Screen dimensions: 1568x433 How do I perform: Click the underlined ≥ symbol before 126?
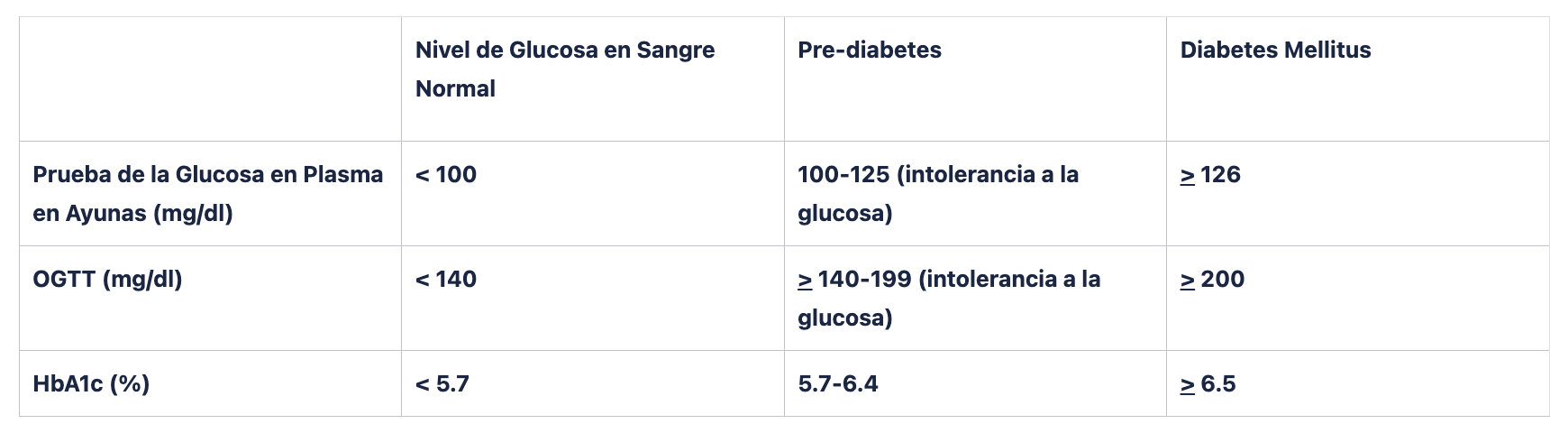click(1188, 175)
